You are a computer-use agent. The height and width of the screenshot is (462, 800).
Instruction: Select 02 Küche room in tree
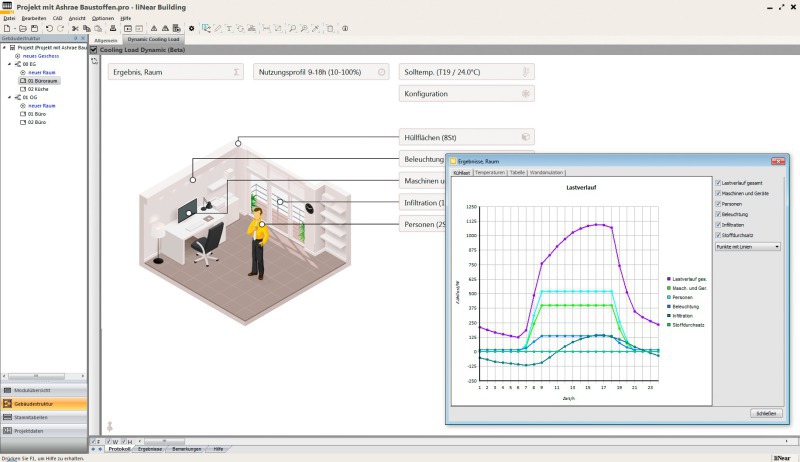coord(38,89)
